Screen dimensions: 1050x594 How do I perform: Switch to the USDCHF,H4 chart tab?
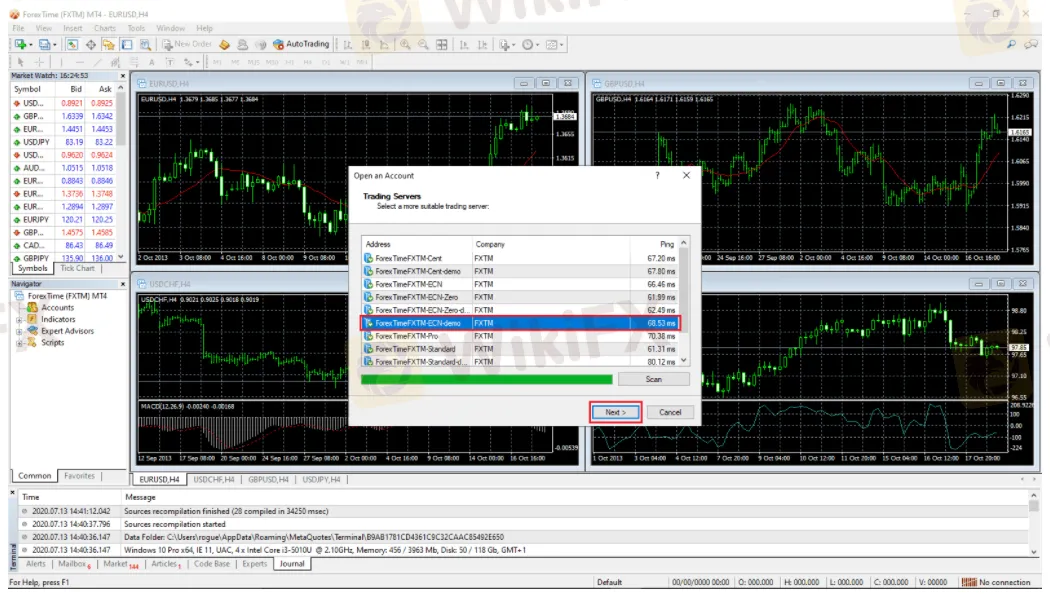click(x=214, y=479)
